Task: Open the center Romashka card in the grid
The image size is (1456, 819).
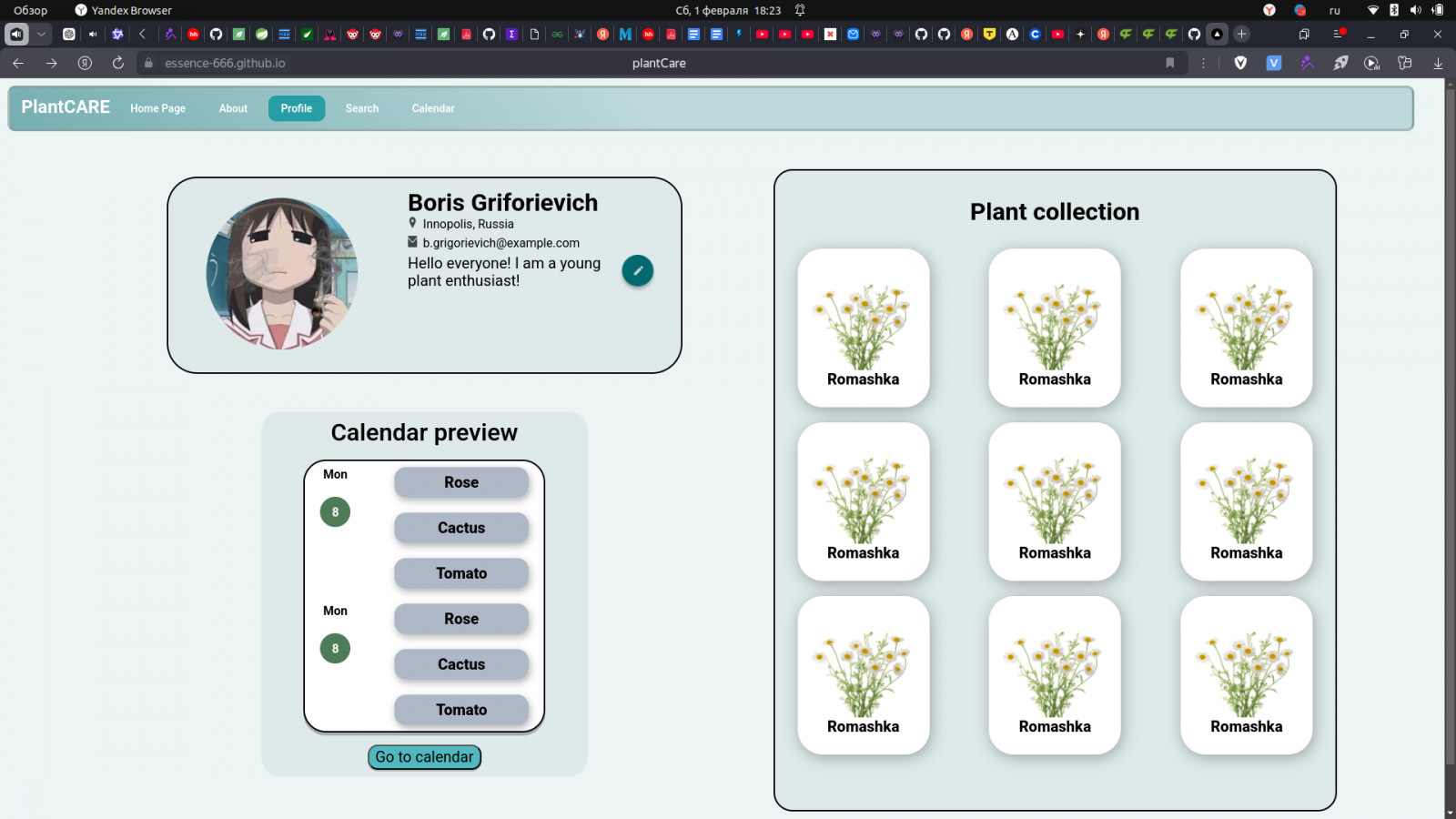Action: click(1055, 501)
